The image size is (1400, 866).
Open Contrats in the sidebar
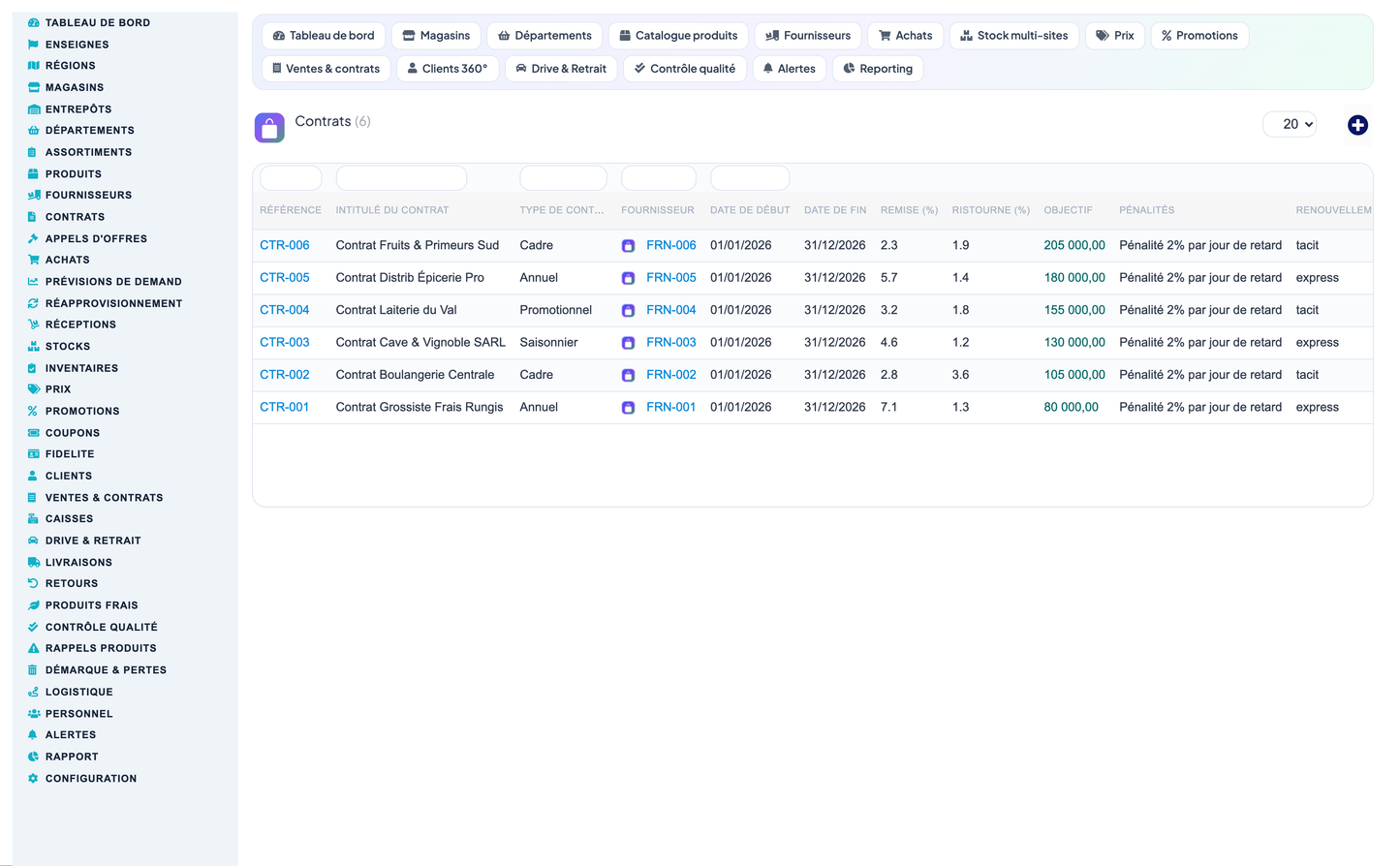(75, 217)
